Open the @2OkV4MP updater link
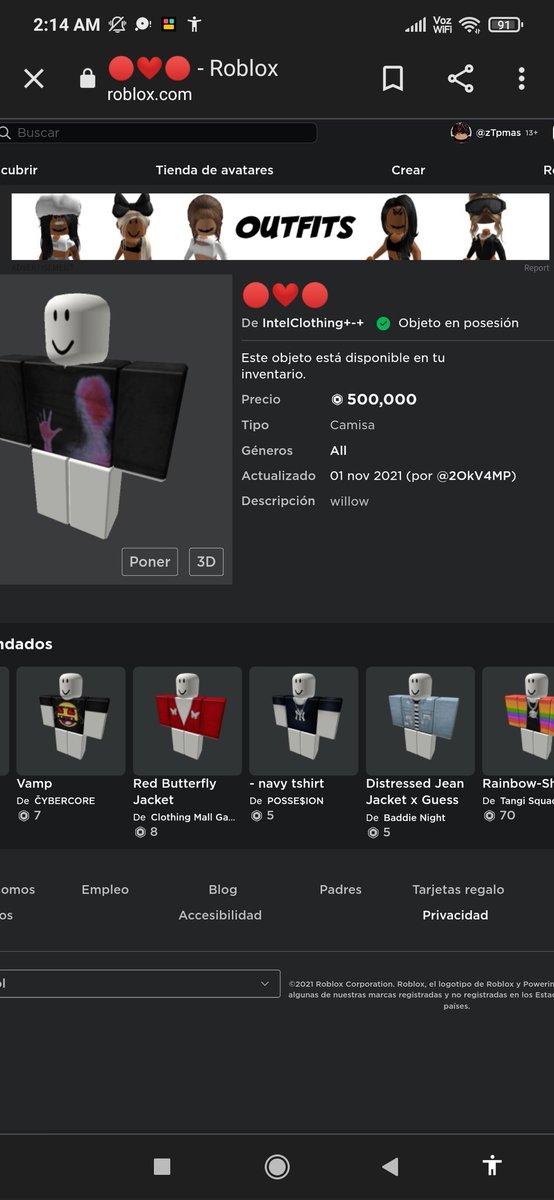Screen dimensions: 554x1200 pyautogui.click(x=475, y=475)
